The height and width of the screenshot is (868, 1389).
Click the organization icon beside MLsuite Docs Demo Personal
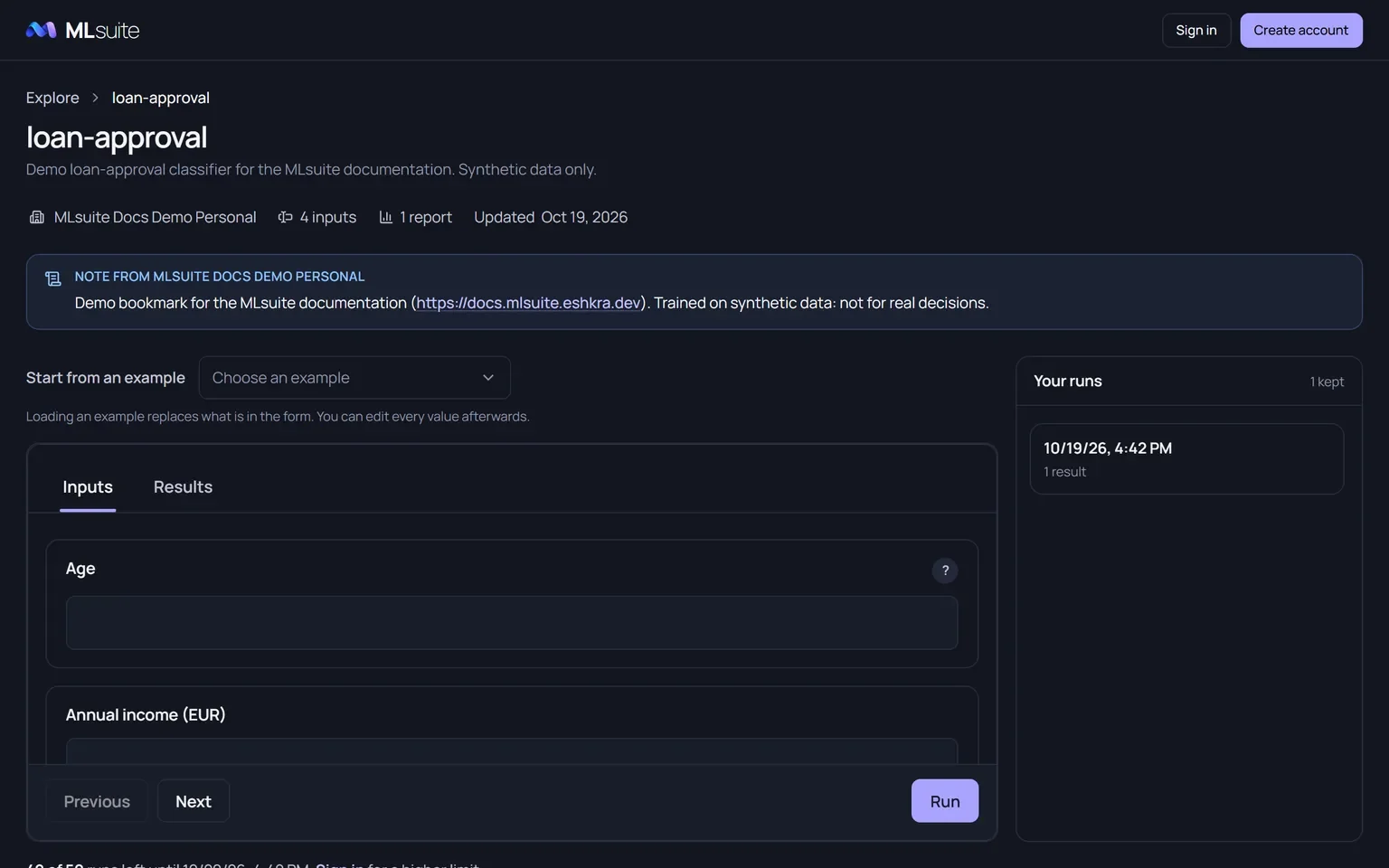coord(37,217)
